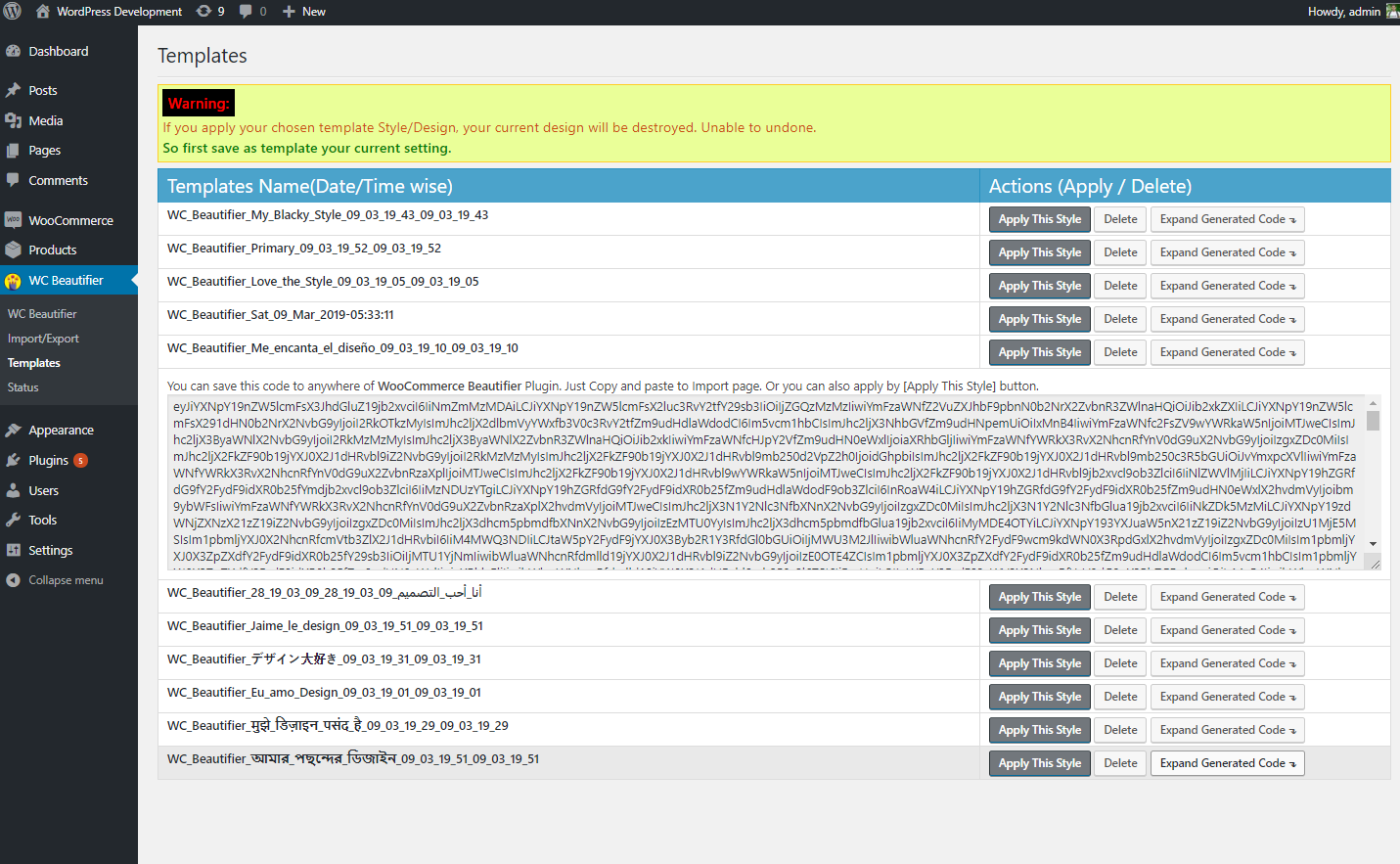Click the Comments icon in sidebar

point(13,180)
